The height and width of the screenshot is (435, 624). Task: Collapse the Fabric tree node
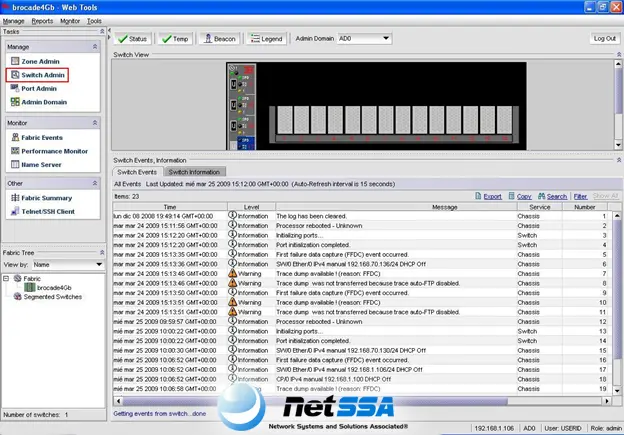6,278
